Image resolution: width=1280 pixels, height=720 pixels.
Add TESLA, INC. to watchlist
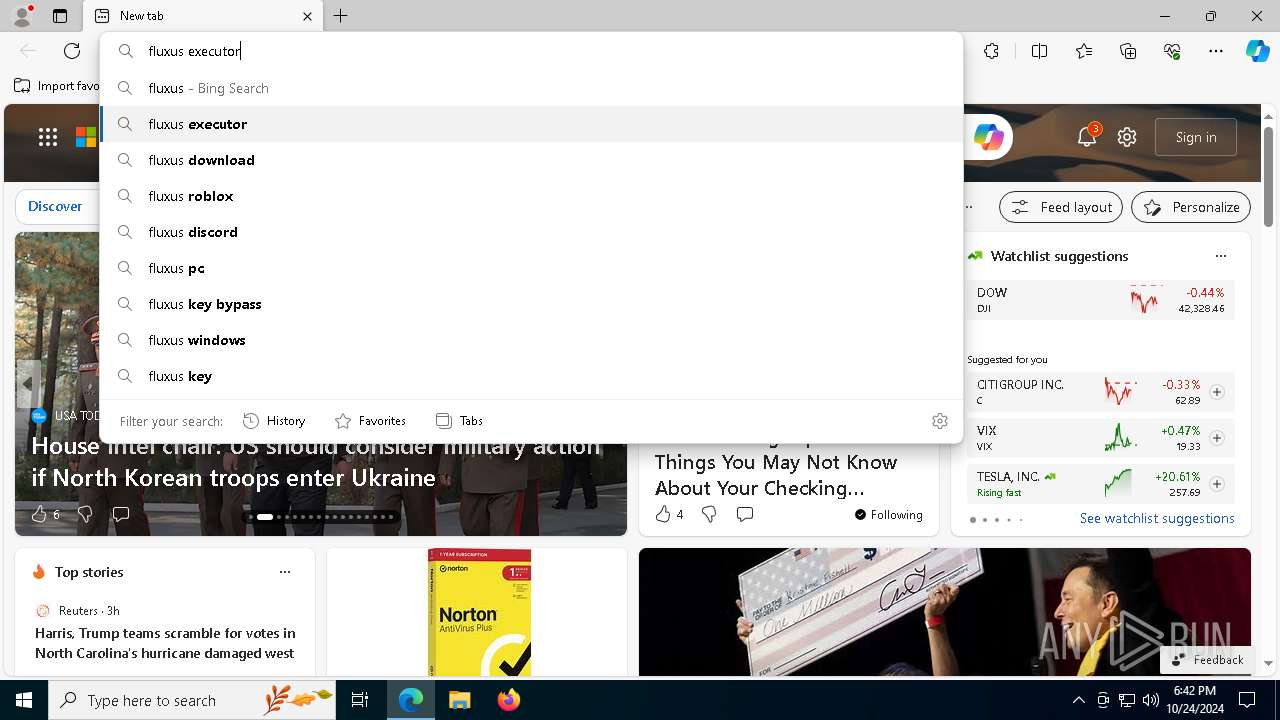tap(1217, 484)
